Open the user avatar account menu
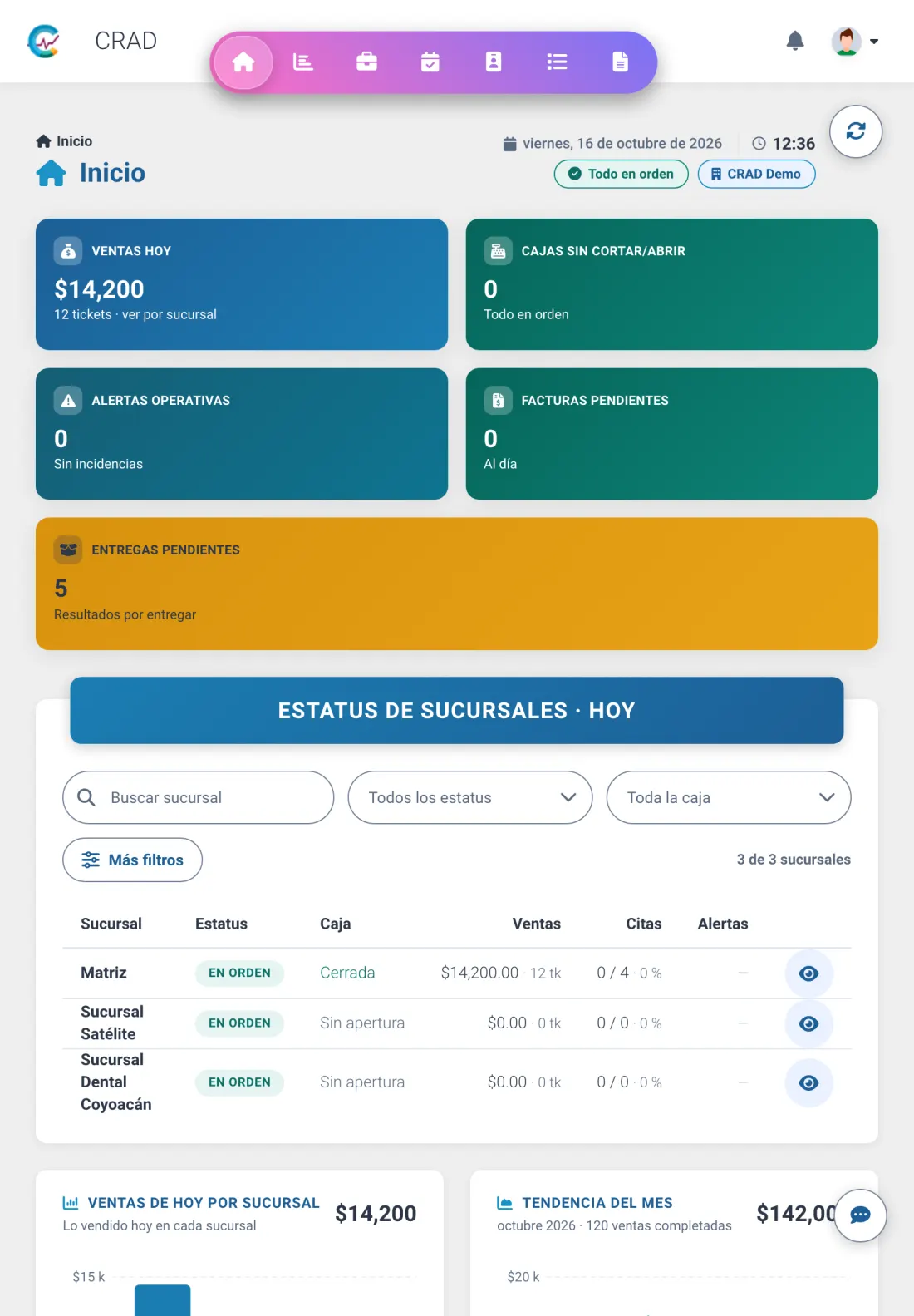The height and width of the screenshot is (1316, 914). coord(855,41)
